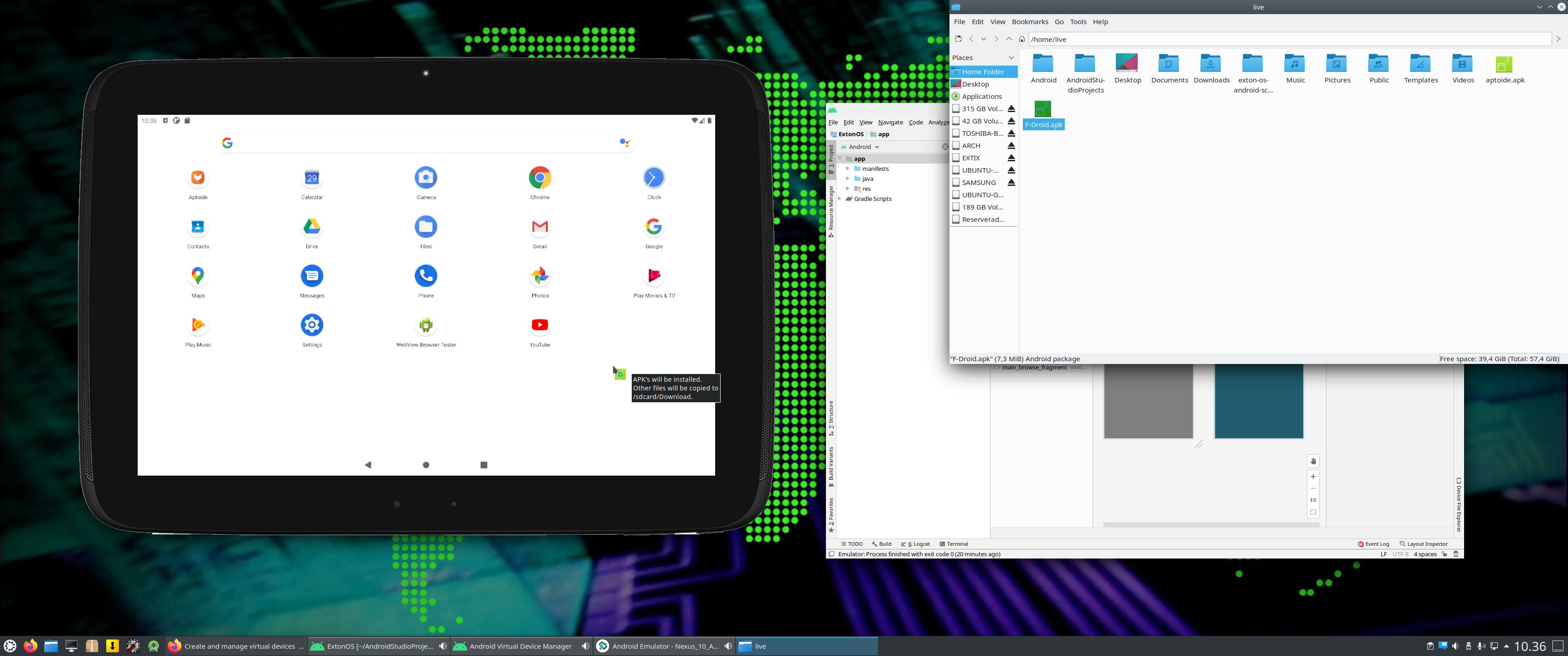Open the Contacts app in the emulator
This screenshot has width=1568, height=656.
pyautogui.click(x=198, y=227)
